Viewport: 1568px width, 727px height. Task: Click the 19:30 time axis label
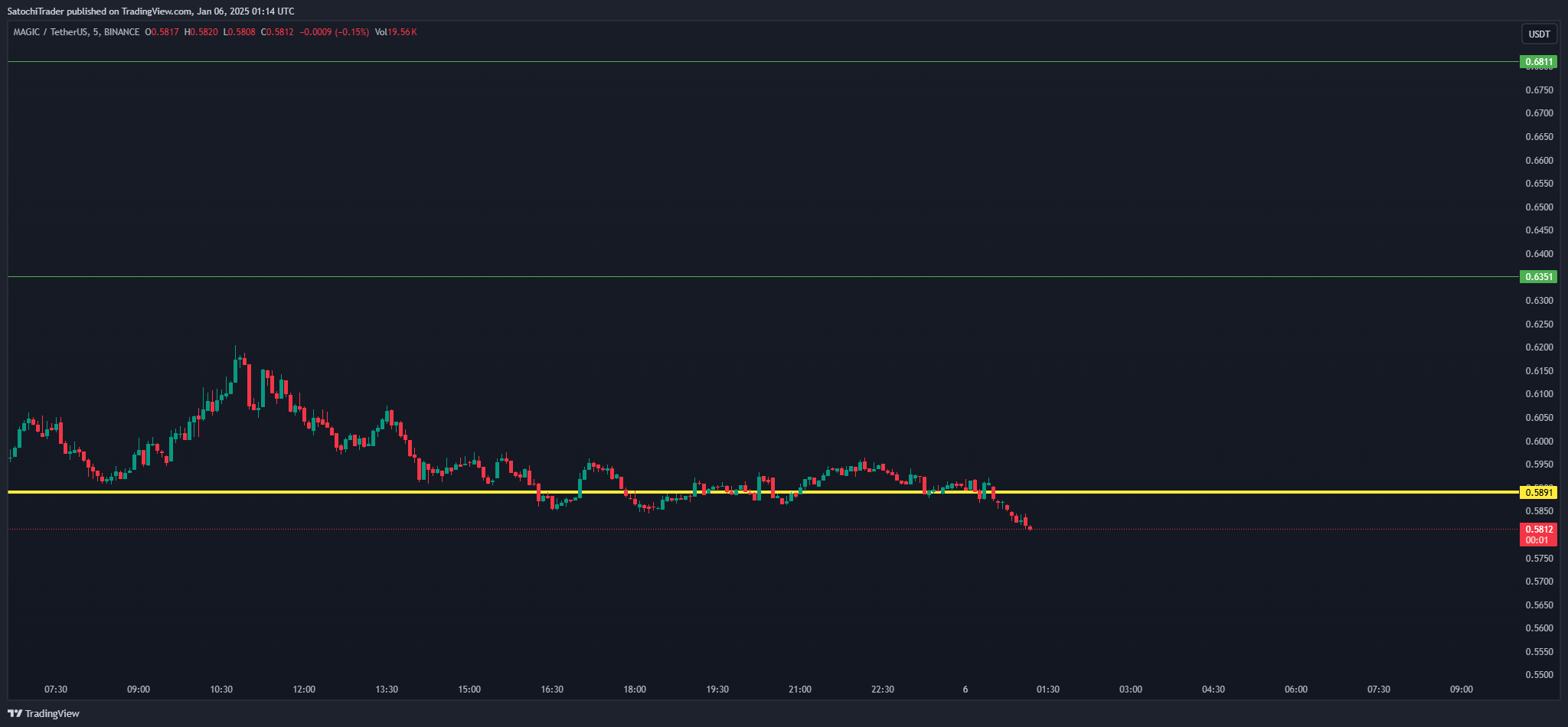[717, 690]
